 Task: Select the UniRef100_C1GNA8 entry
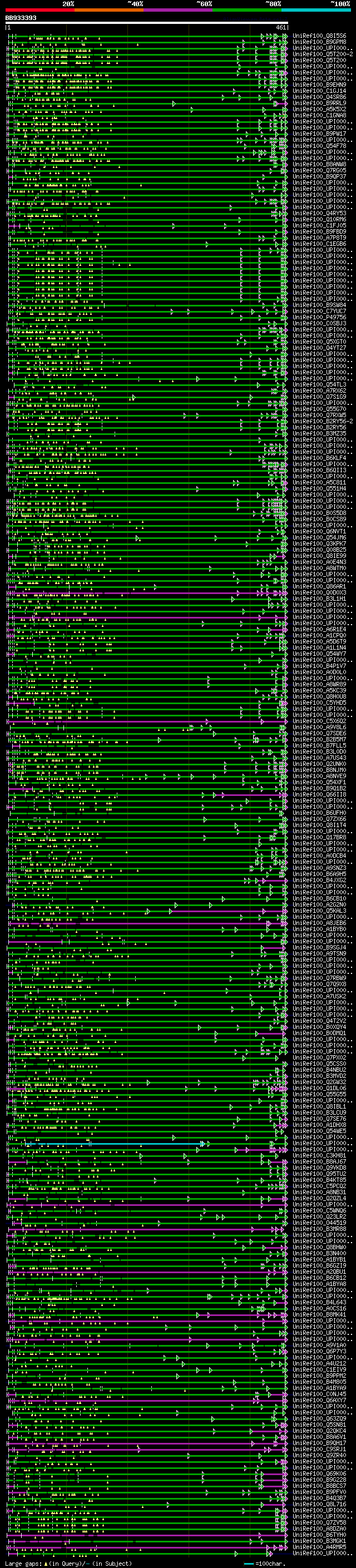319,116
